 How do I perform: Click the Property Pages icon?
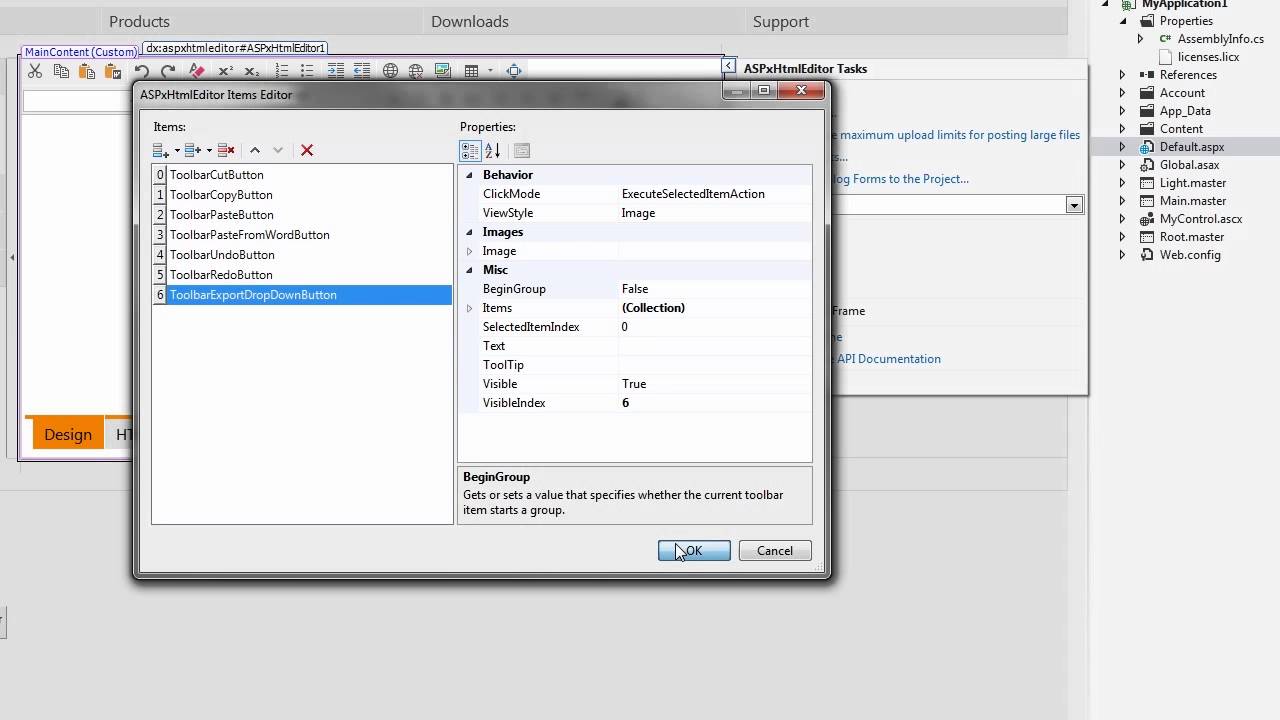click(521, 151)
